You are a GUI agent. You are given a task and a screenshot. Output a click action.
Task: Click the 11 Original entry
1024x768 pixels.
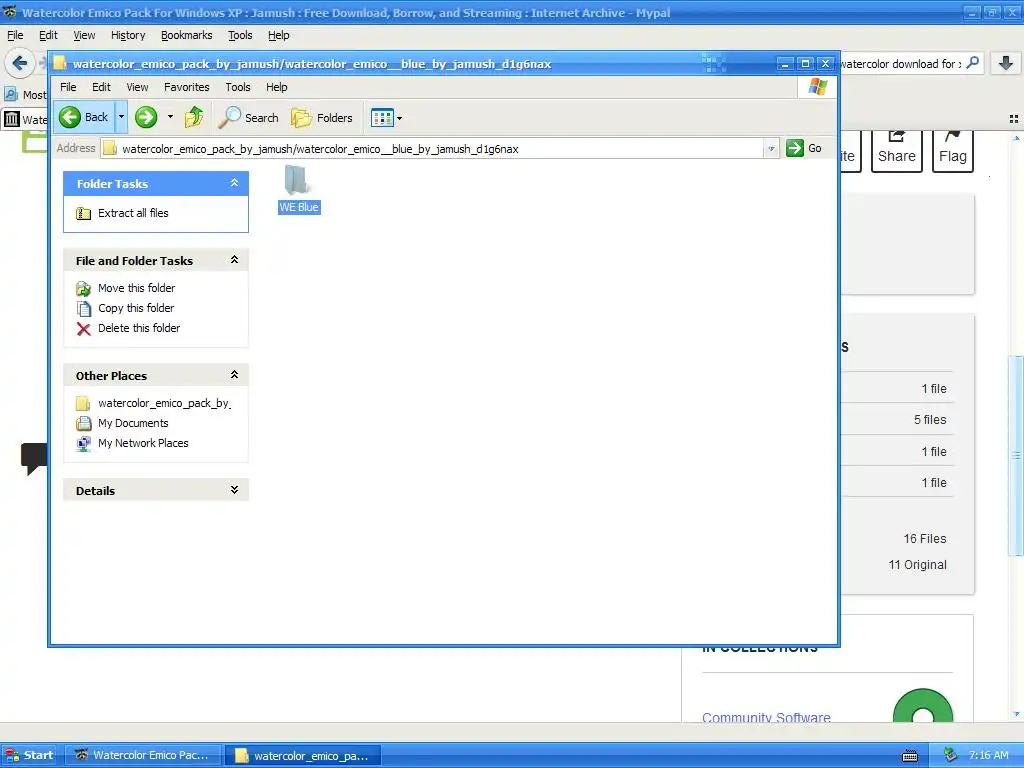[x=918, y=565]
